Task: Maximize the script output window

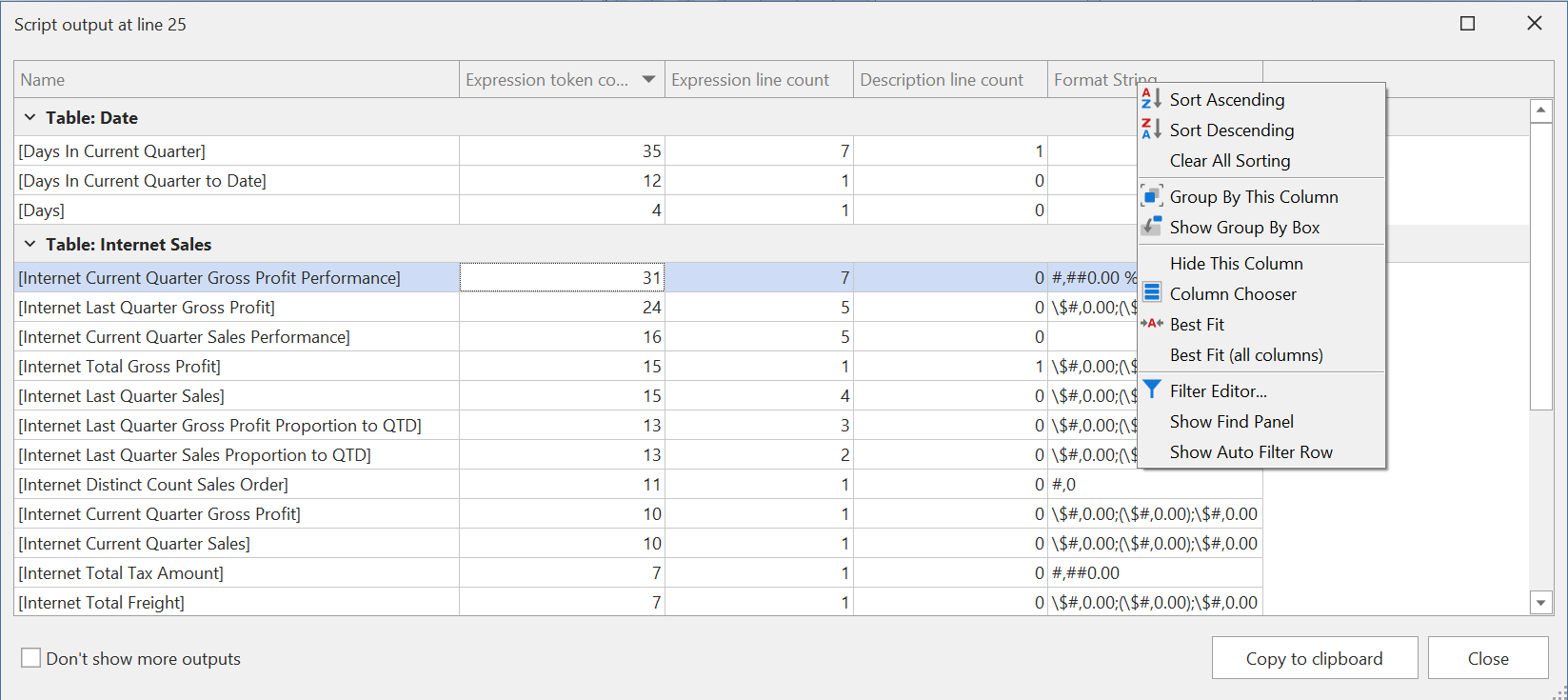Action: 1467,24
